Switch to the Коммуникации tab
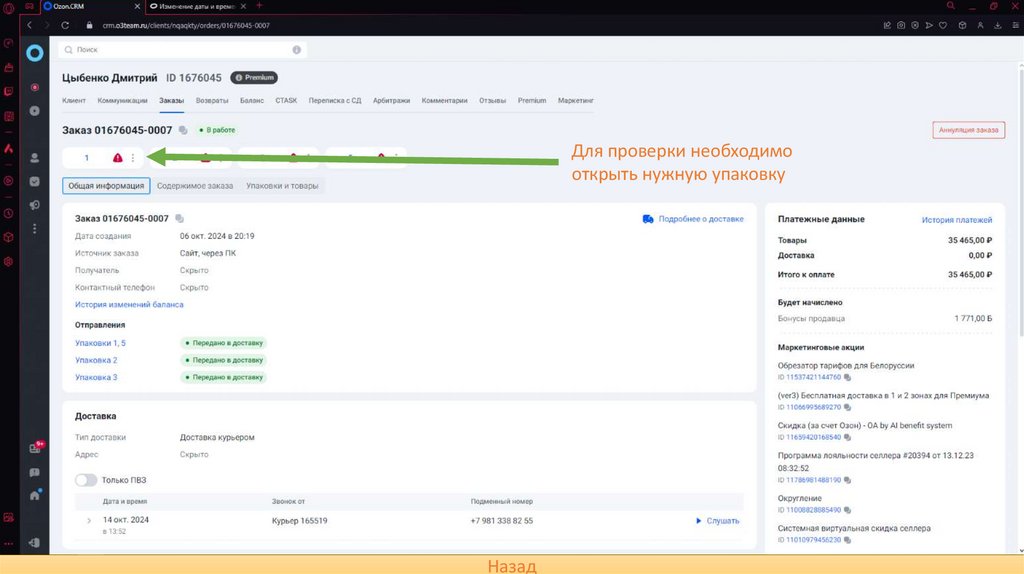 point(122,101)
